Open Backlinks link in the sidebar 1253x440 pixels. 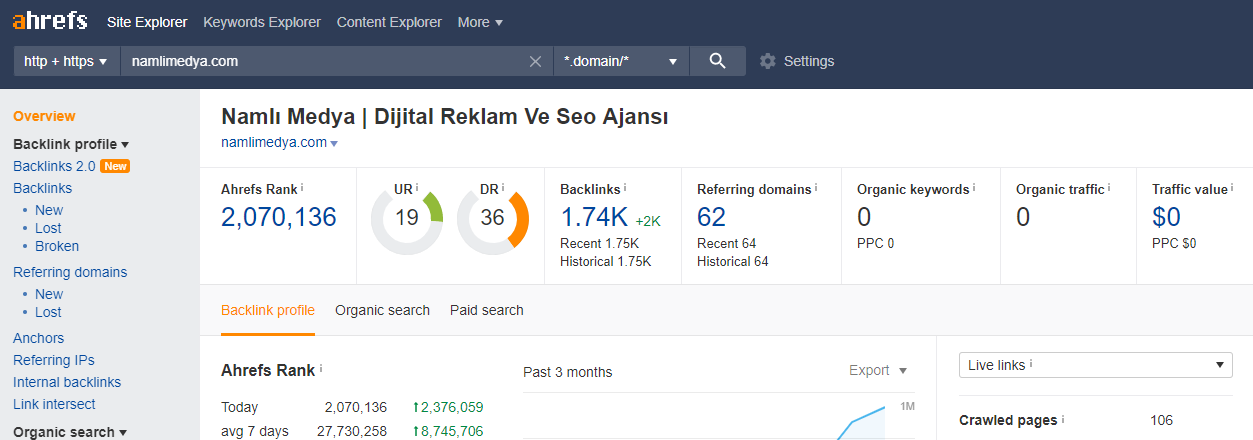42,188
